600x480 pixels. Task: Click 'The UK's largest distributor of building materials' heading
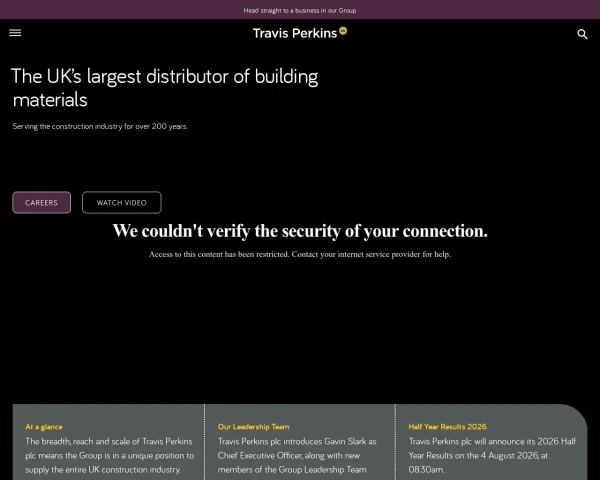click(165, 88)
